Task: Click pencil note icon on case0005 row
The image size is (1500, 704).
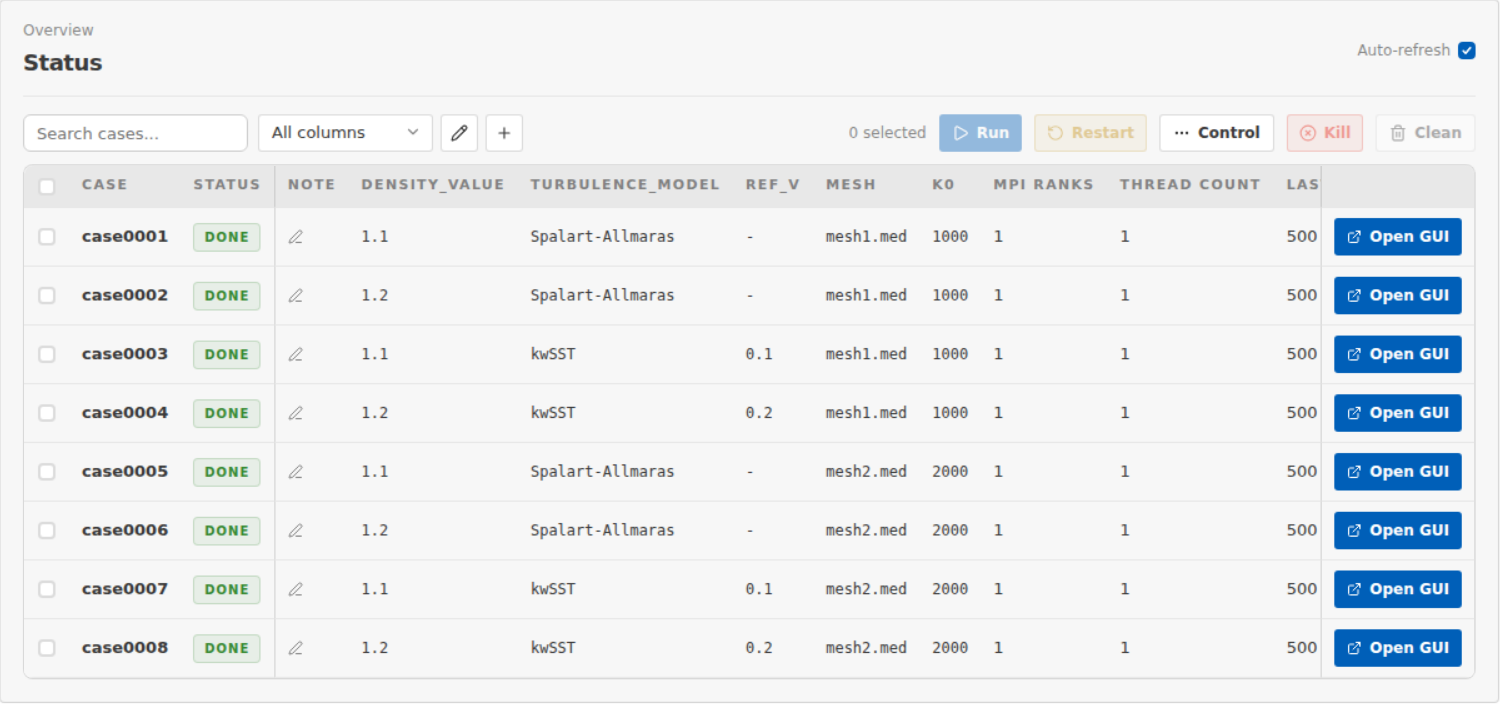Action: click(295, 472)
